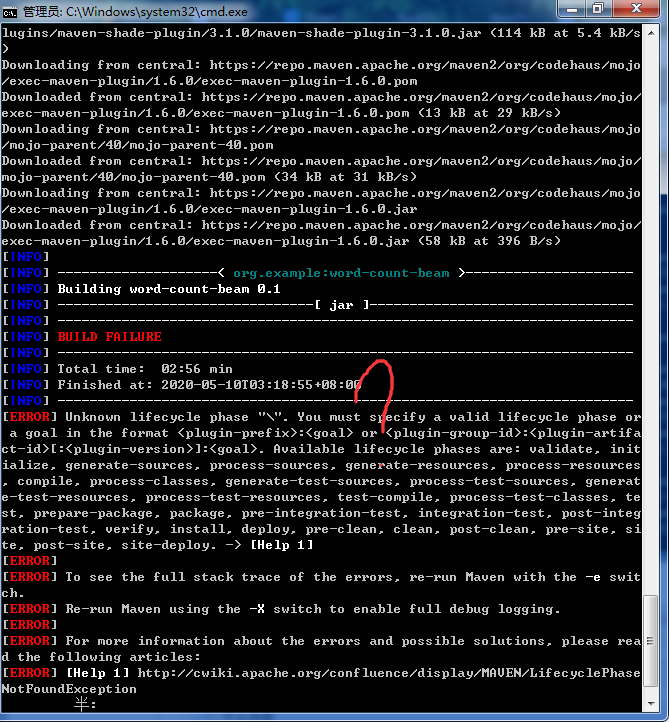Click the 'Finished at: 2020-05-10T03:18:55+08:00' line
Image resolution: width=669 pixels, height=722 pixels.
[x=209, y=385]
